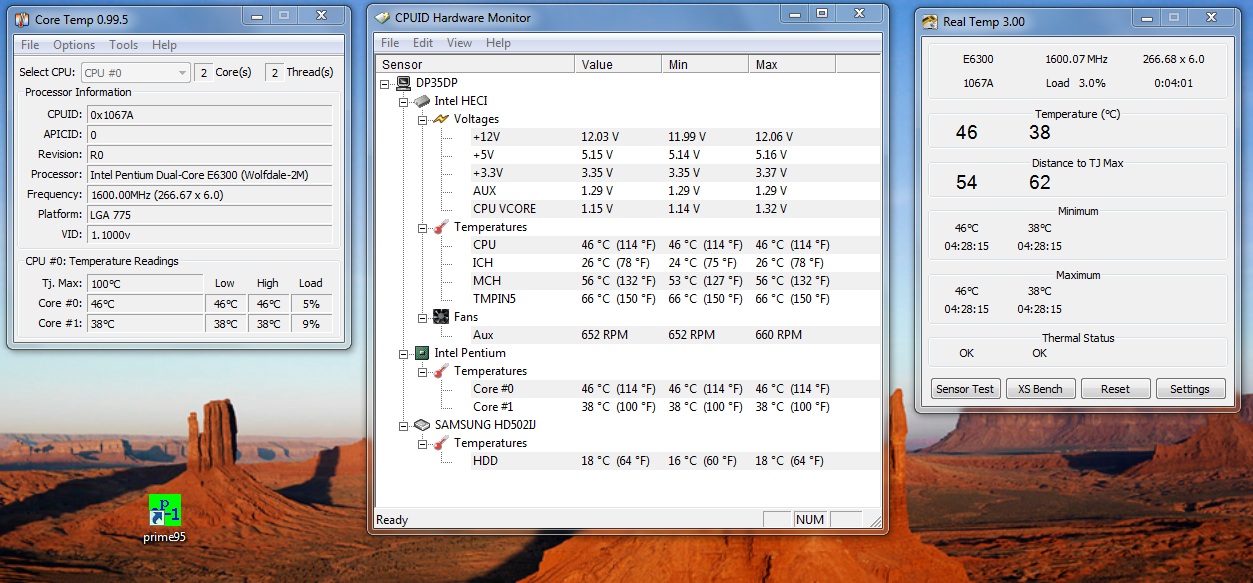Click CPUID Hardware Monitor title bar icon
The image size is (1253, 583).
[x=383, y=18]
